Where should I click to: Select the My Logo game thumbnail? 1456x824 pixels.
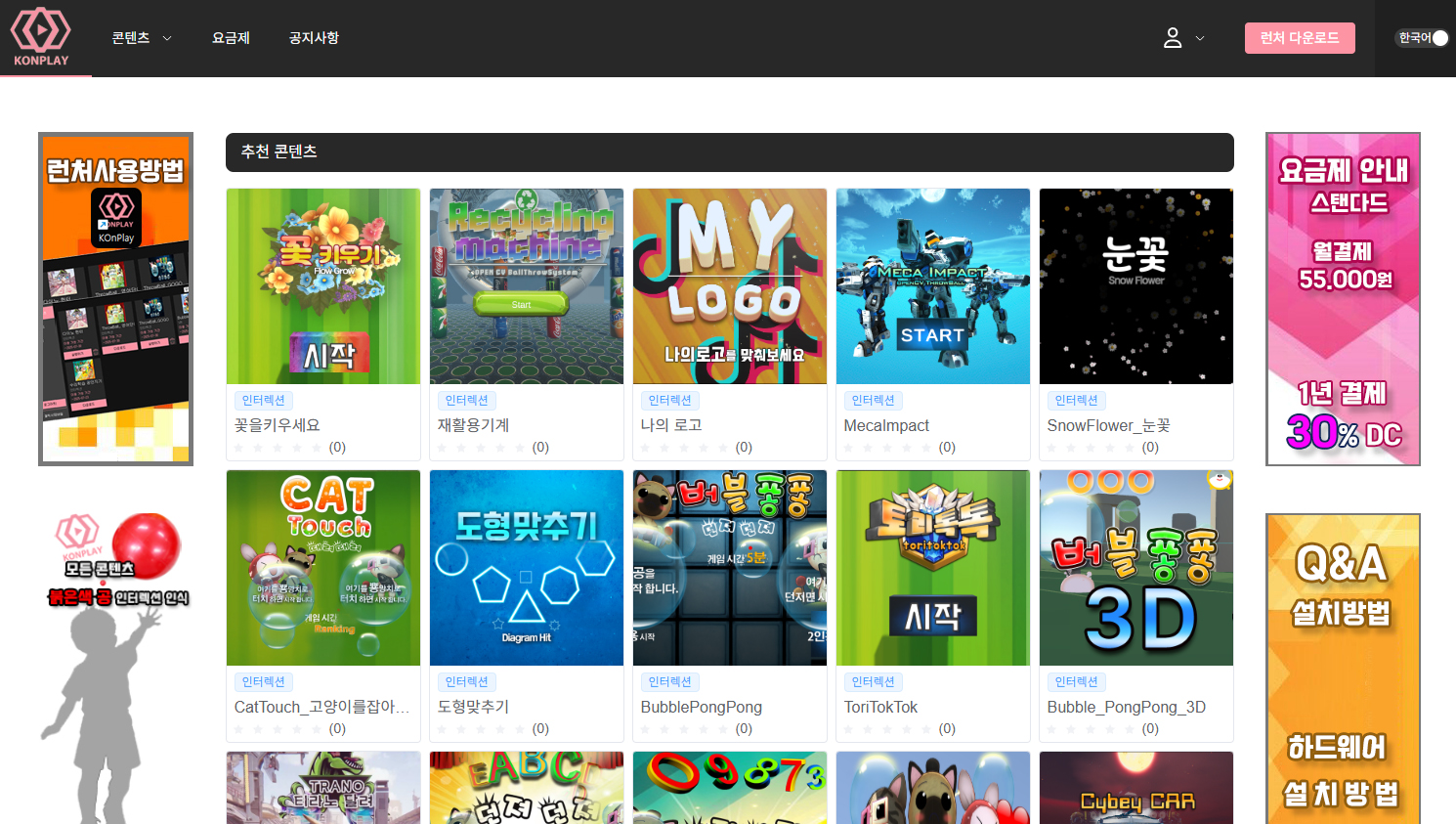pos(729,286)
